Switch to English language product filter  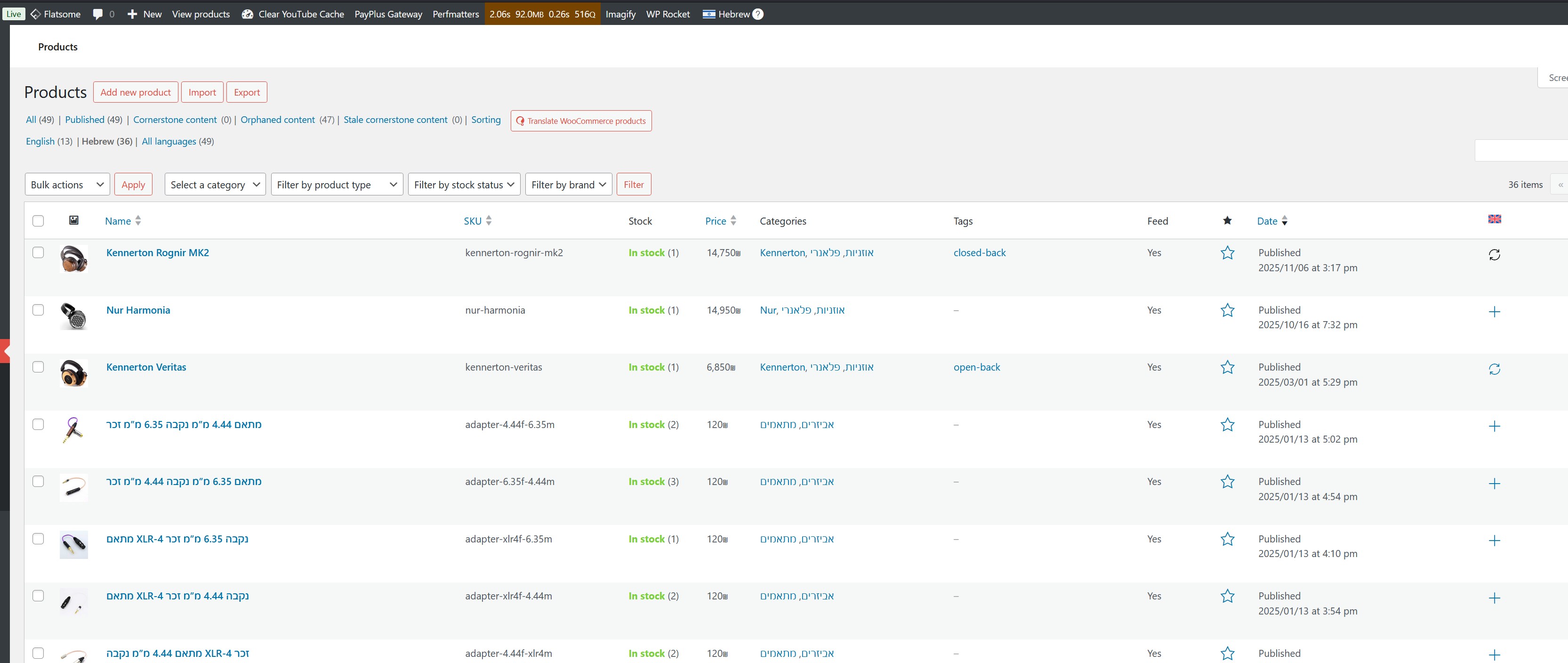40,141
